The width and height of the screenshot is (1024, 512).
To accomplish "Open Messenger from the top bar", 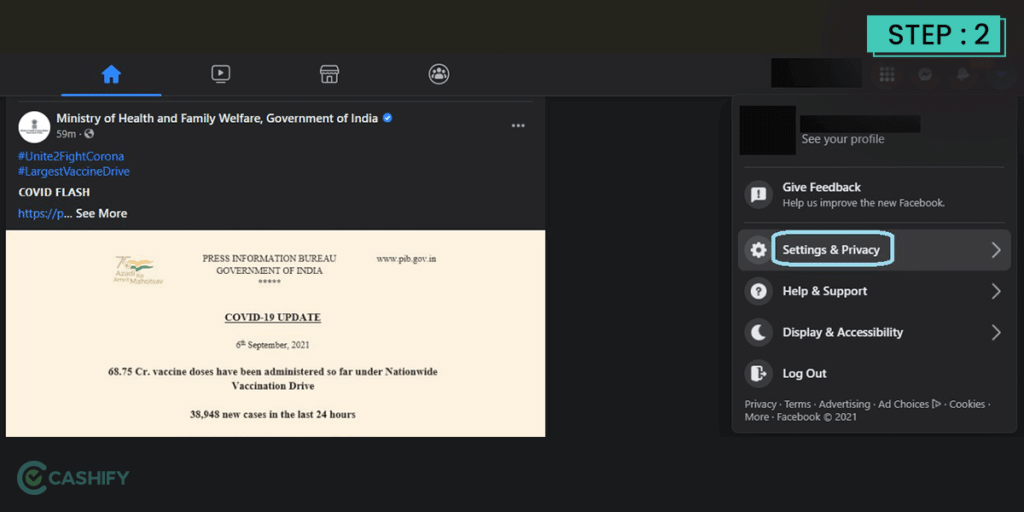I will (x=925, y=74).
